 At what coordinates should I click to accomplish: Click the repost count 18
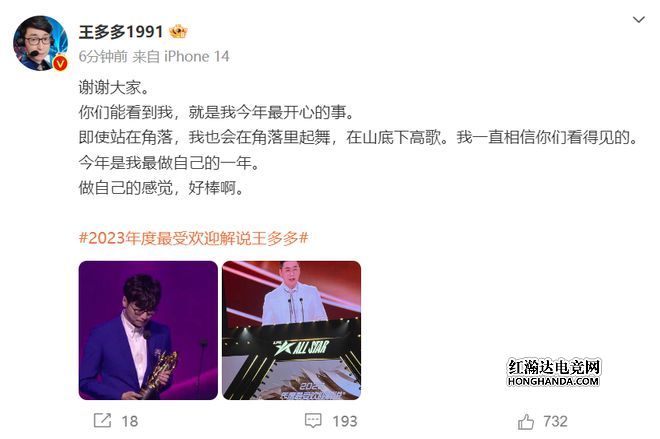coord(130,421)
